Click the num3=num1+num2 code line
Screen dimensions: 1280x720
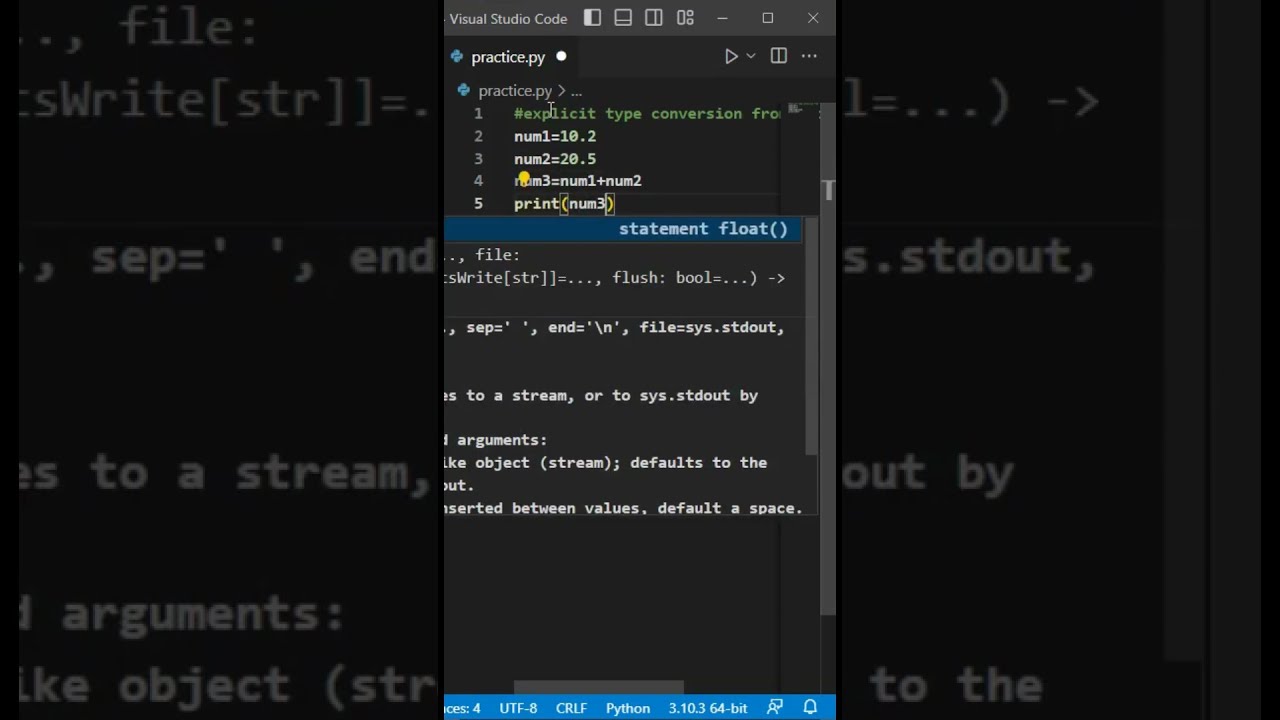pyautogui.click(x=578, y=181)
